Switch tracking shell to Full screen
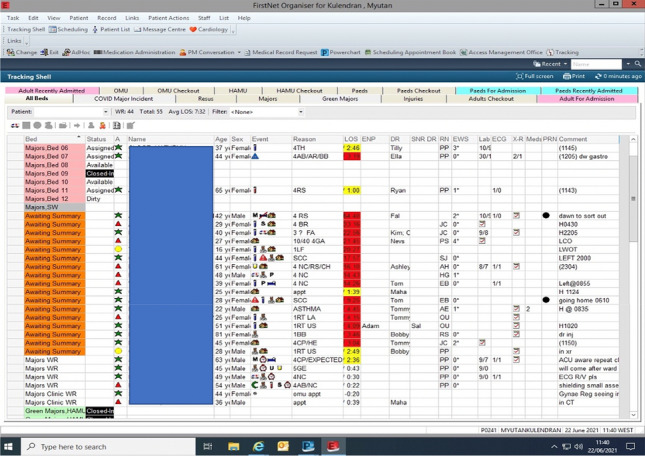This screenshot has height=456, width=645. (x=534, y=76)
